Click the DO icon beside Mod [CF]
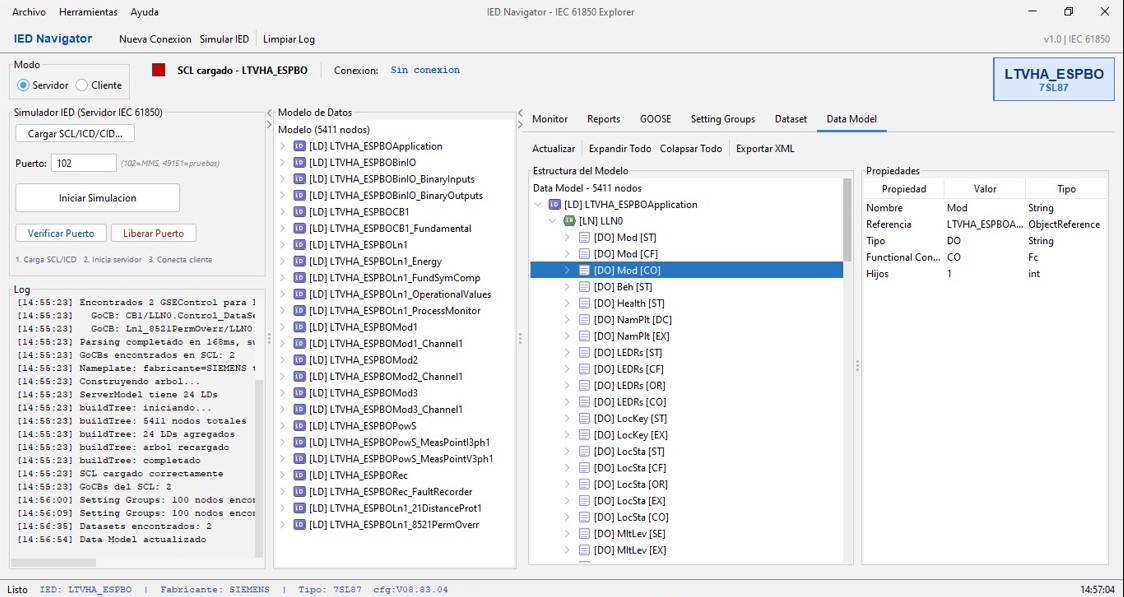Viewport: 1124px width, 597px height. pyautogui.click(x=584, y=254)
